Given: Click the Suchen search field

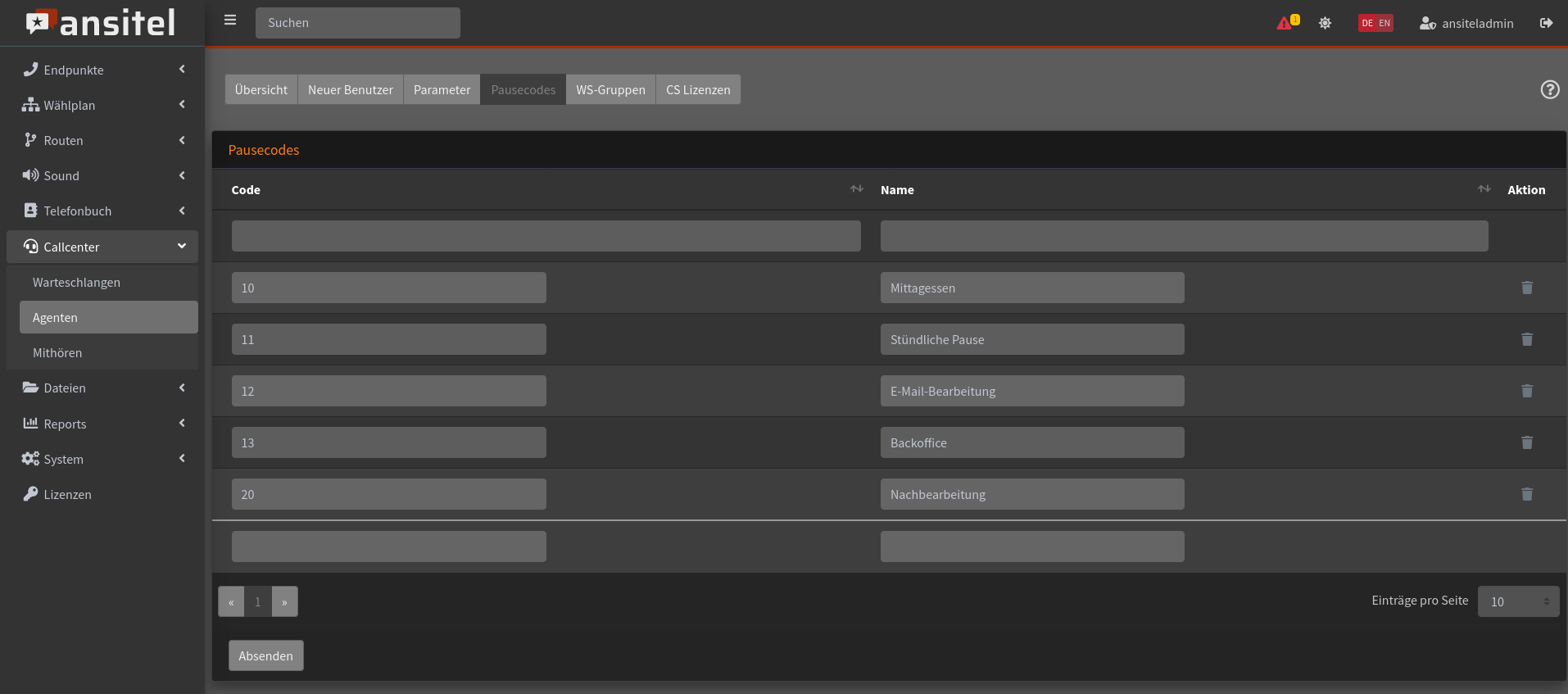Looking at the screenshot, I should click(x=357, y=23).
